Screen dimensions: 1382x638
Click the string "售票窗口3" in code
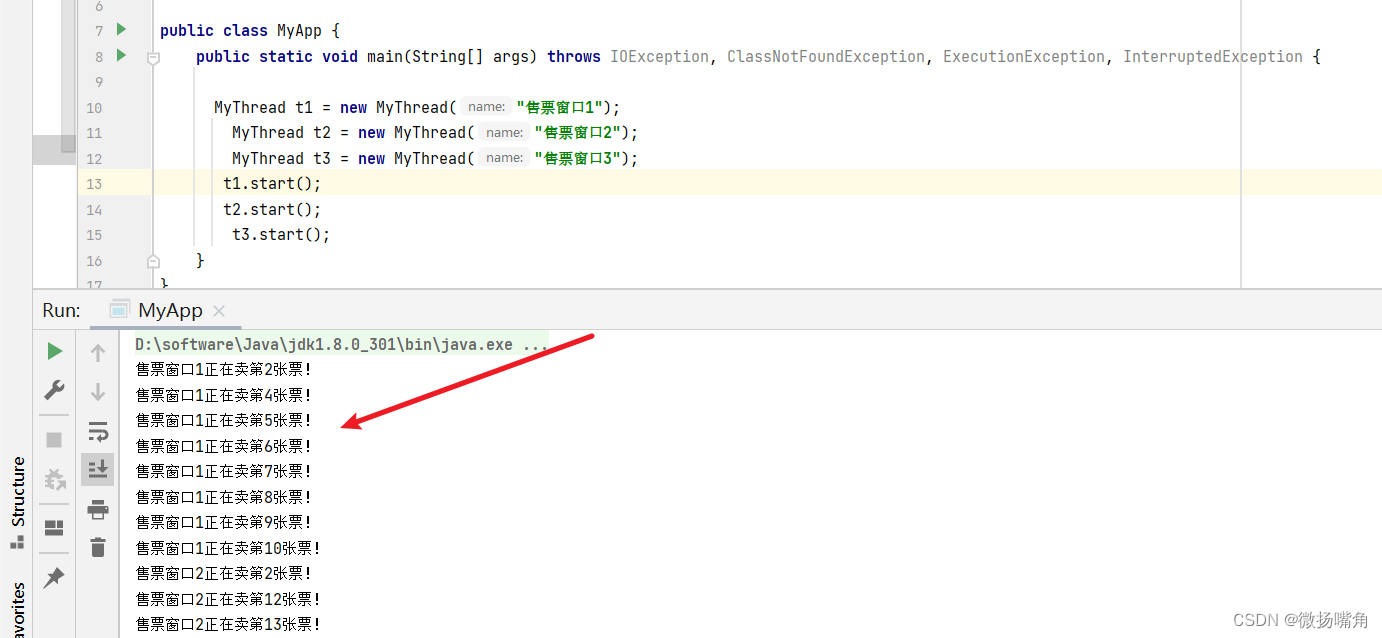tap(577, 158)
